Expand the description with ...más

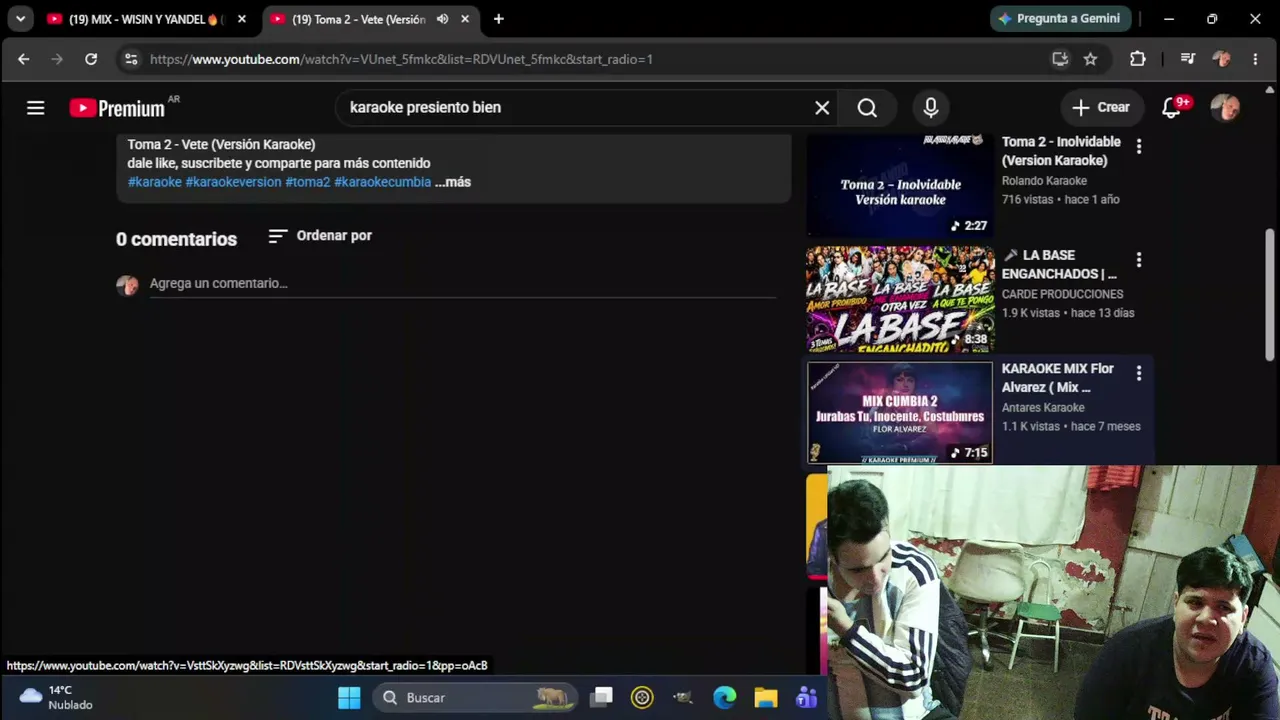click(x=453, y=182)
